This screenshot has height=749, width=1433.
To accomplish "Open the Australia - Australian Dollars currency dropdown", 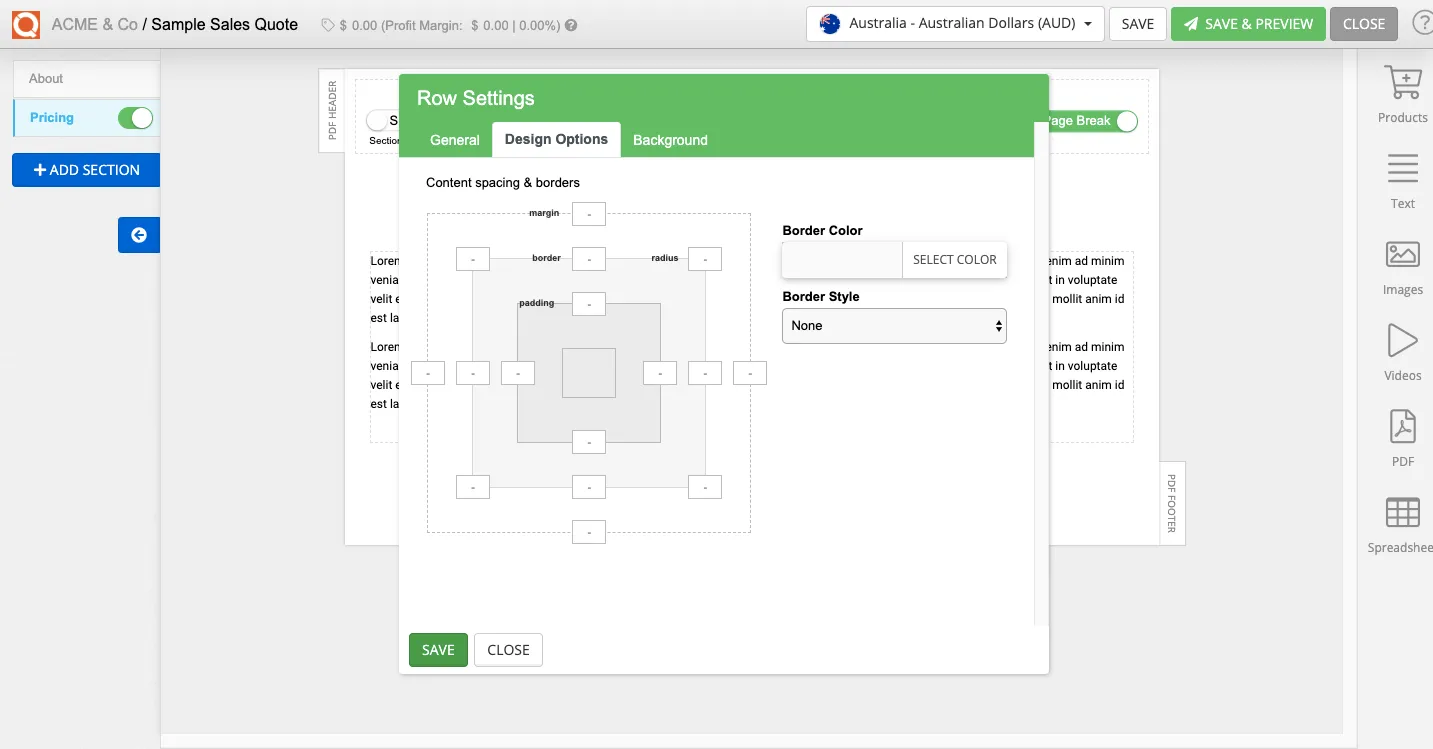I will pyautogui.click(x=954, y=23).
